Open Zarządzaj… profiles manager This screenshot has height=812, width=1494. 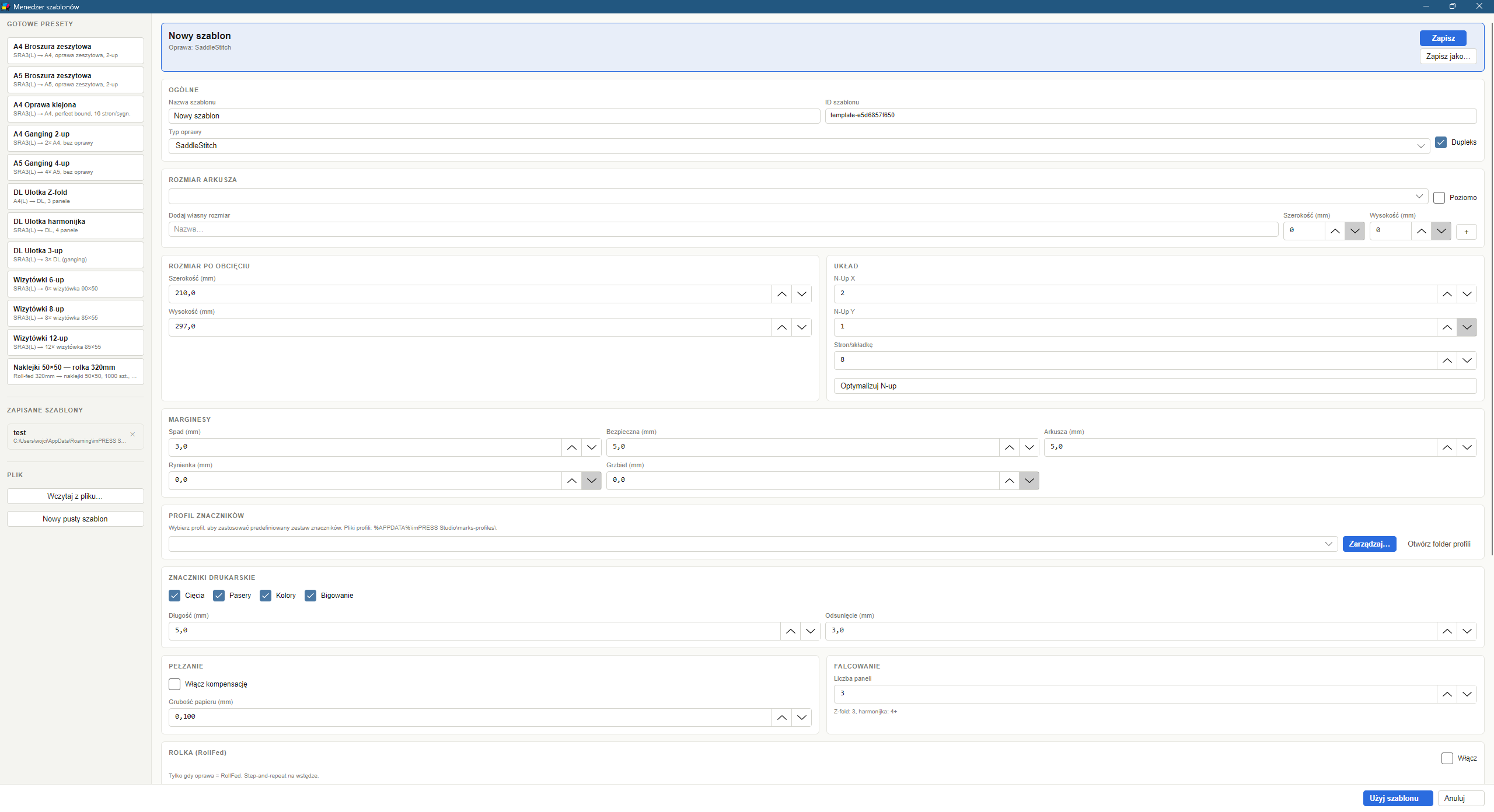pyautogui.click(x=1369, y=544)
